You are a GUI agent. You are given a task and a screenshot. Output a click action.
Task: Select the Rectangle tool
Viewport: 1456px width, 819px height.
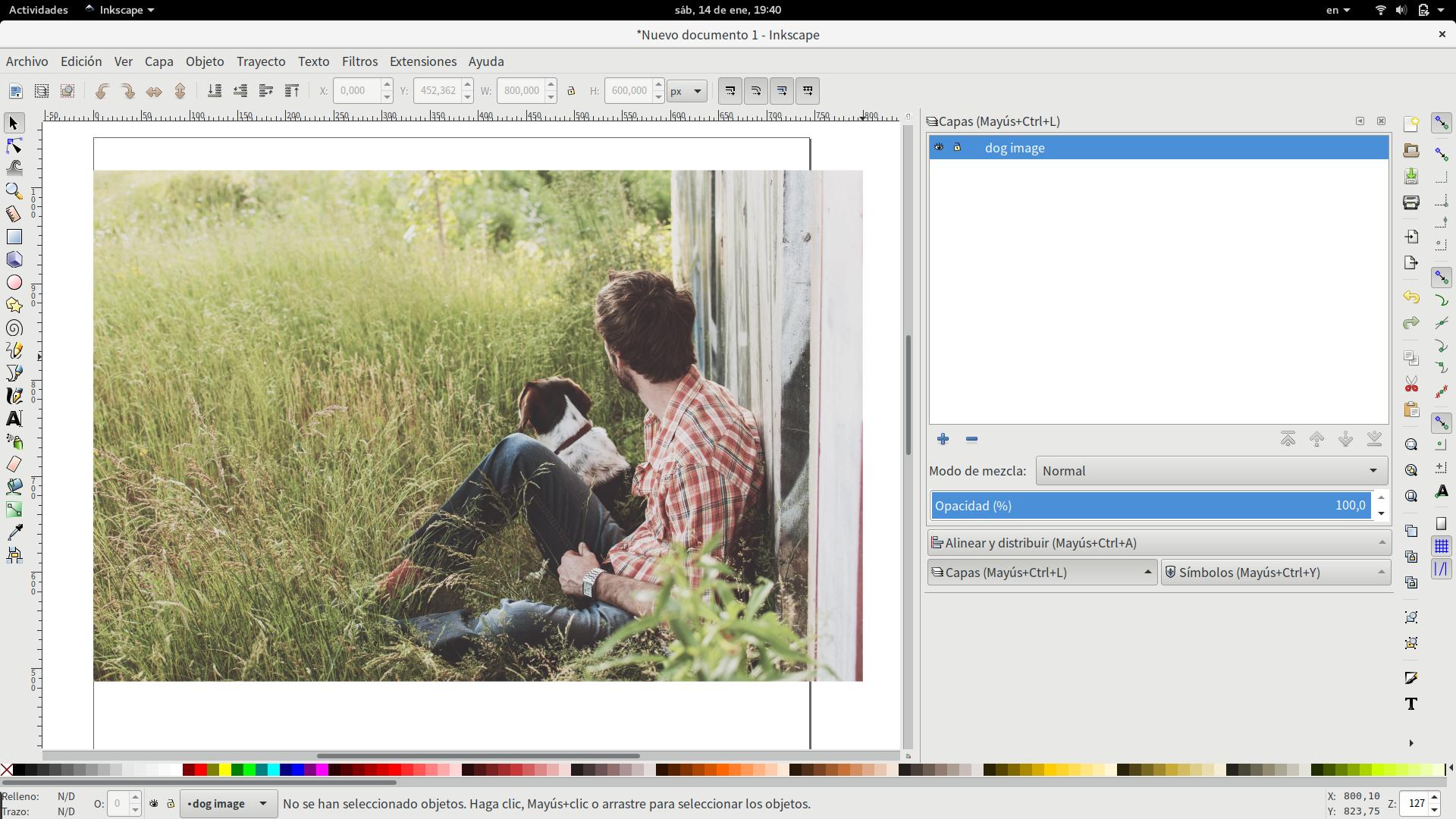pos(14,237)
